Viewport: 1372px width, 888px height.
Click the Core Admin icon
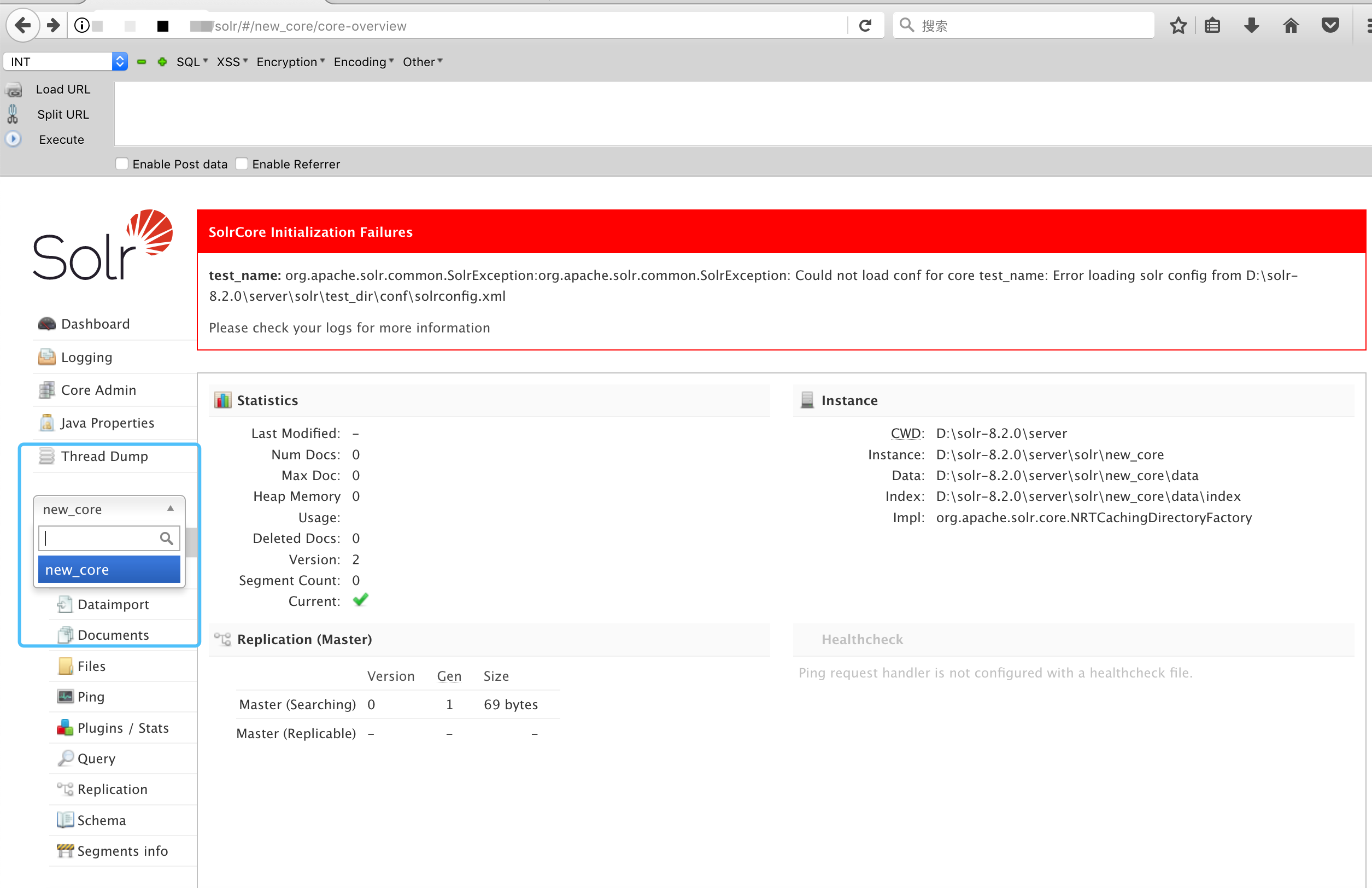(46, 390)
